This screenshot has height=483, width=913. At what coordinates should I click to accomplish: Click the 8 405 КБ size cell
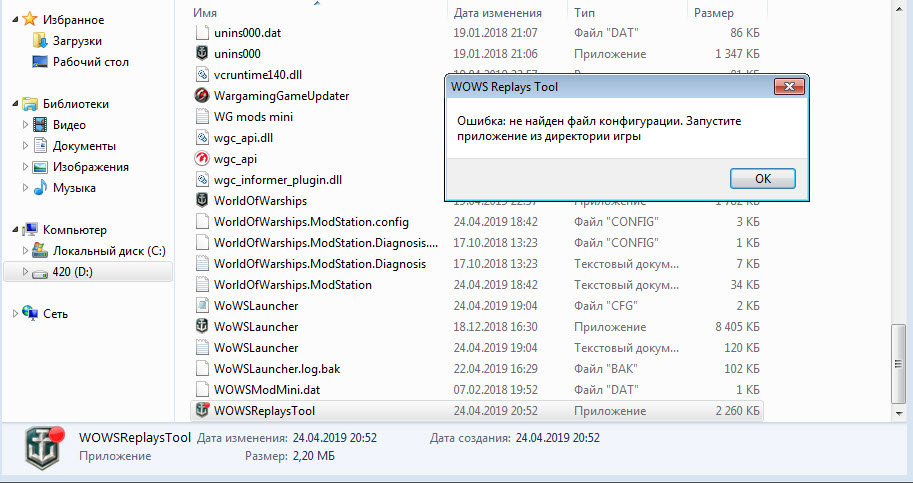737,326
